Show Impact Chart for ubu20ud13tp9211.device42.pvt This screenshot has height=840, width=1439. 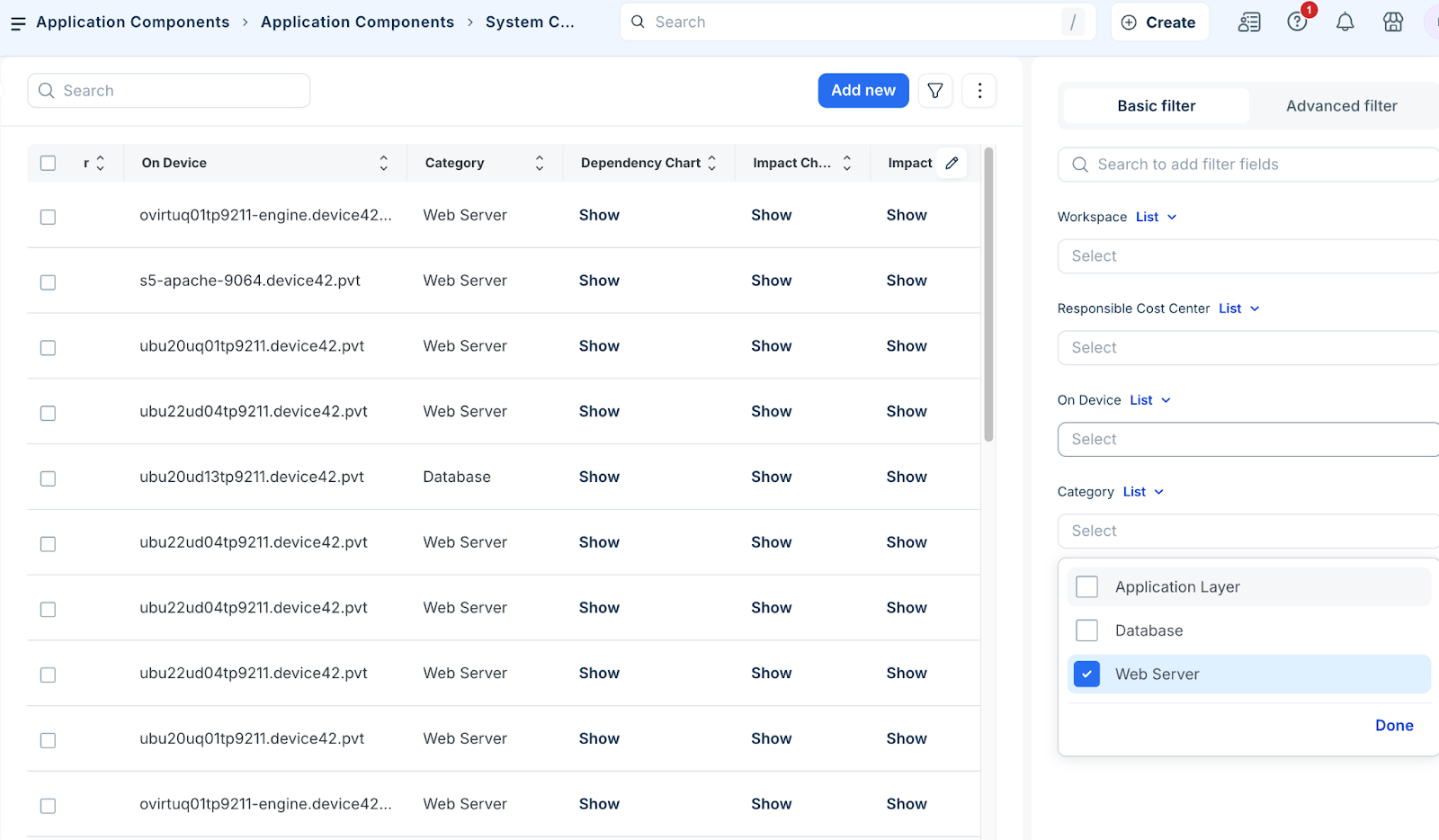pyautogui.click(x=772, y=477)
